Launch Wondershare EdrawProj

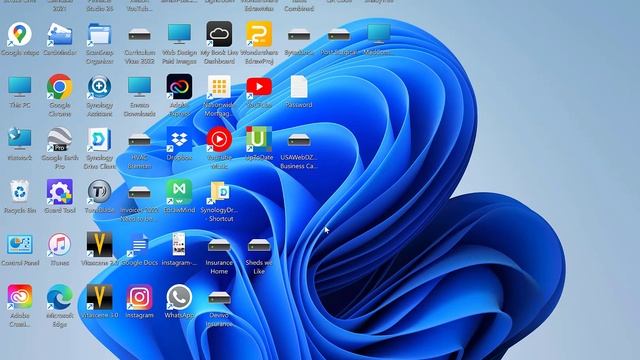tap(259, 34)
